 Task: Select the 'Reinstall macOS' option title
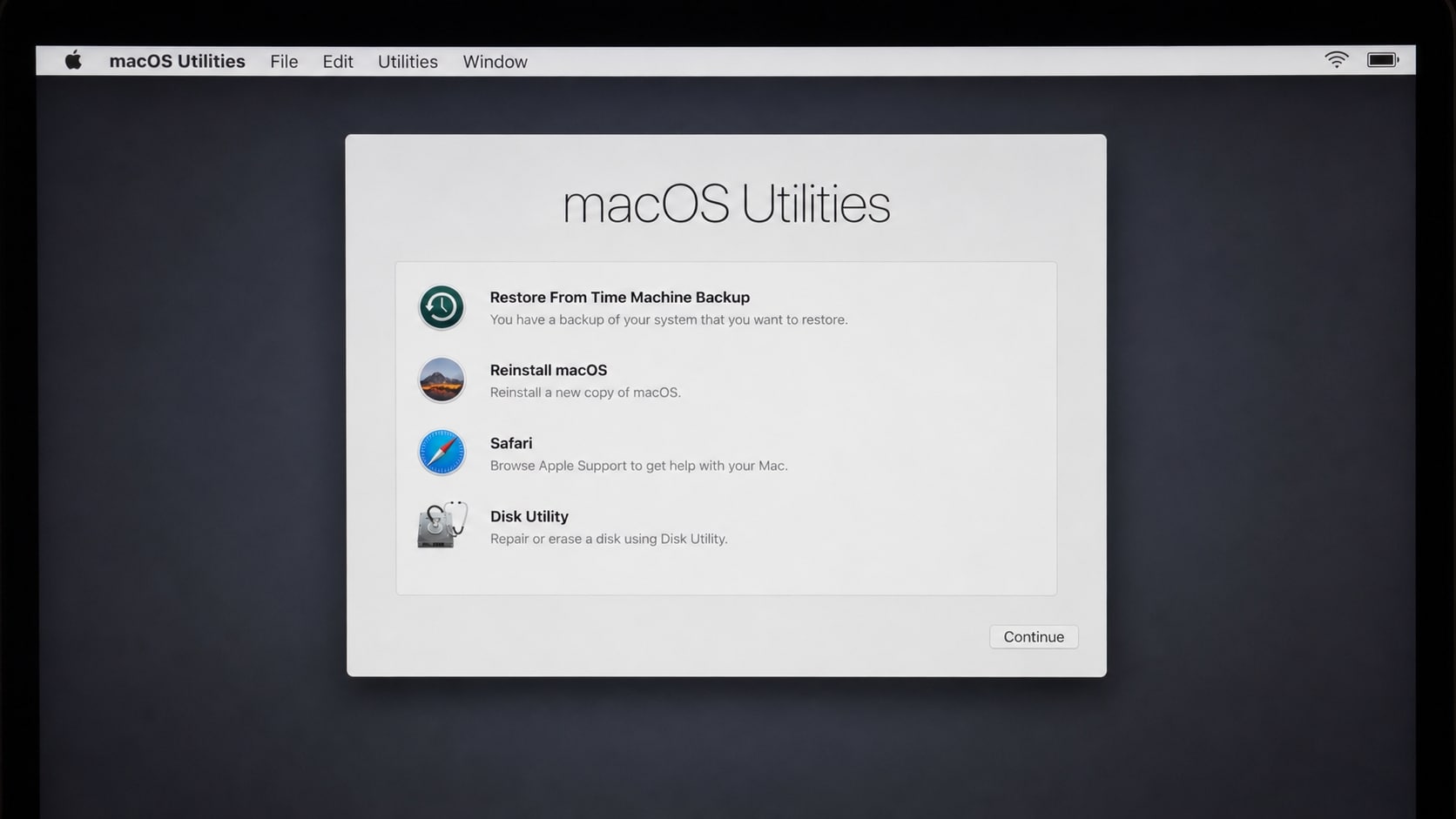pos(549,371)
